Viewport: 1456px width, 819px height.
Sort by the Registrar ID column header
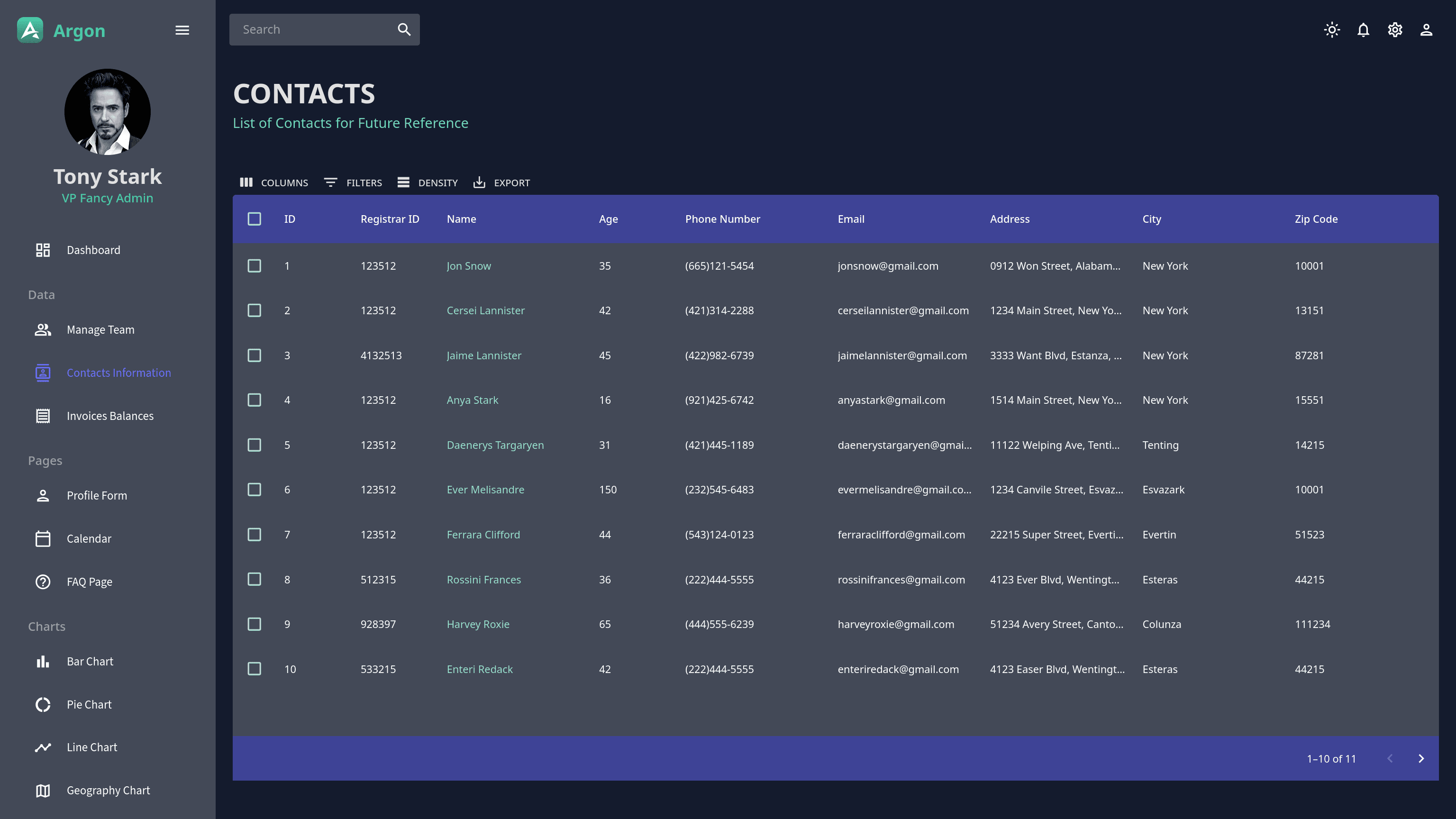[390, 219]
